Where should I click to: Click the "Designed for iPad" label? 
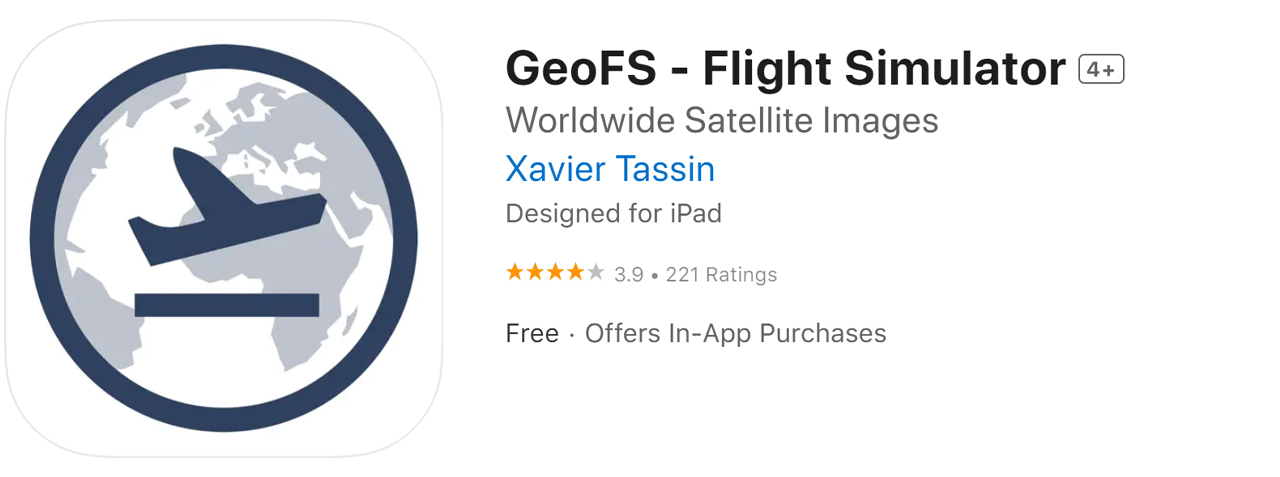pyautogui.click(x=613, y=214)
